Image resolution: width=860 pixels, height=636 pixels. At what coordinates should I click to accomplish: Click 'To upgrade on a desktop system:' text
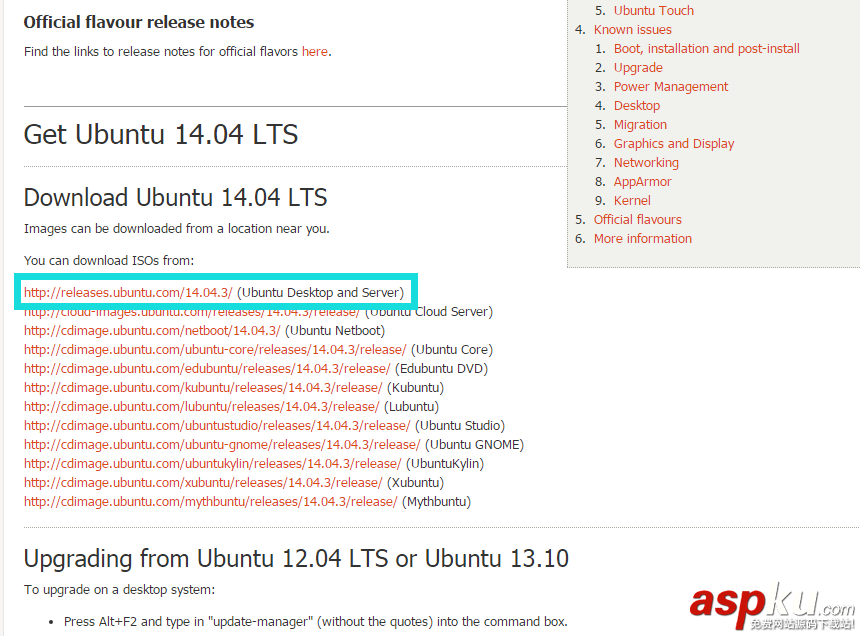[120, 590]
